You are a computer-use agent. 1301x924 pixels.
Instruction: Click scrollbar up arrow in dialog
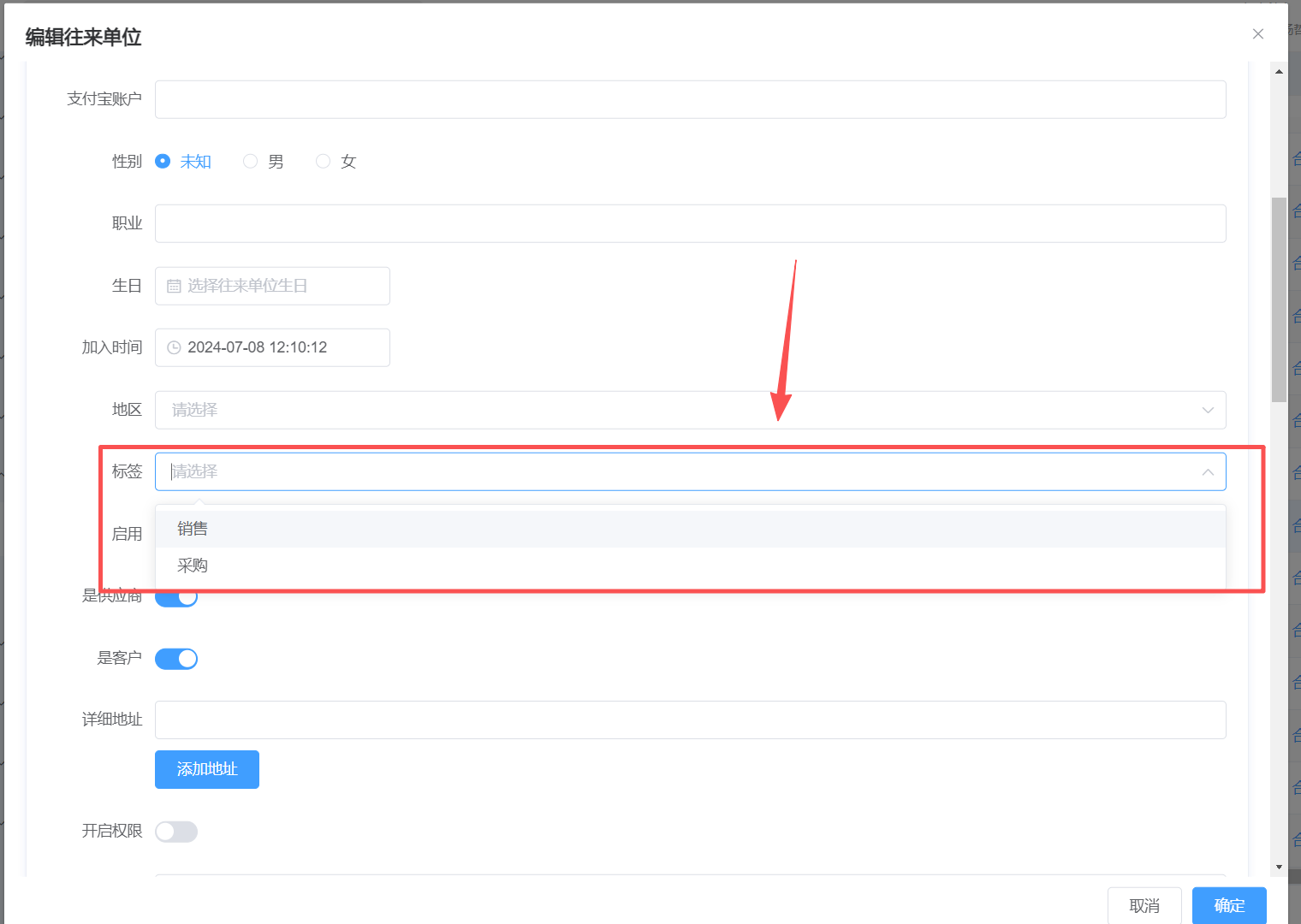[x=1279, y=72]
